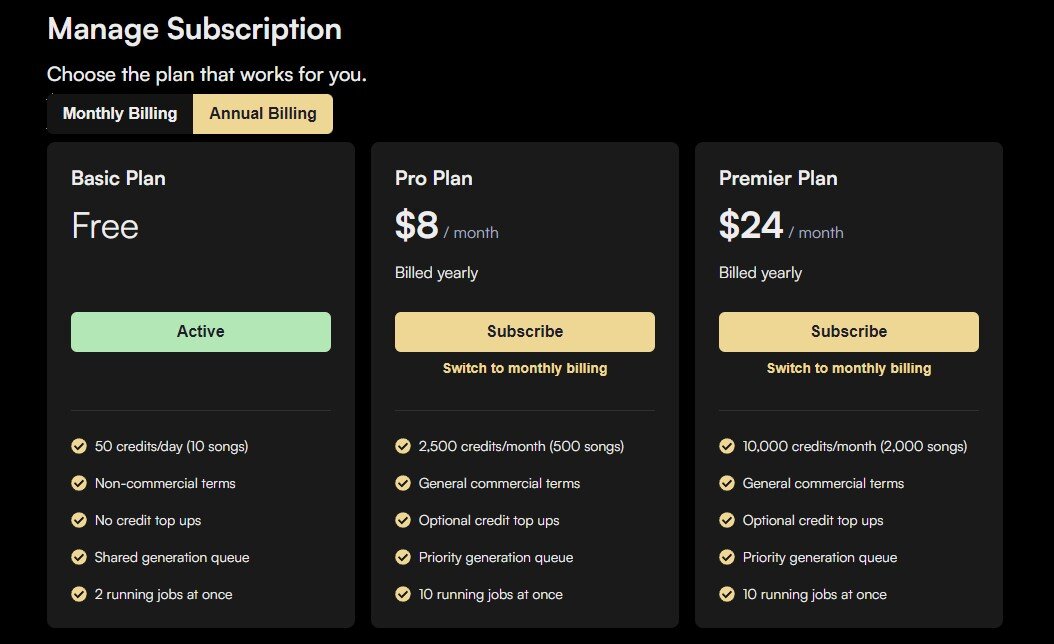Click checkmark icon beside 50 credits/day

coord(79,446)
